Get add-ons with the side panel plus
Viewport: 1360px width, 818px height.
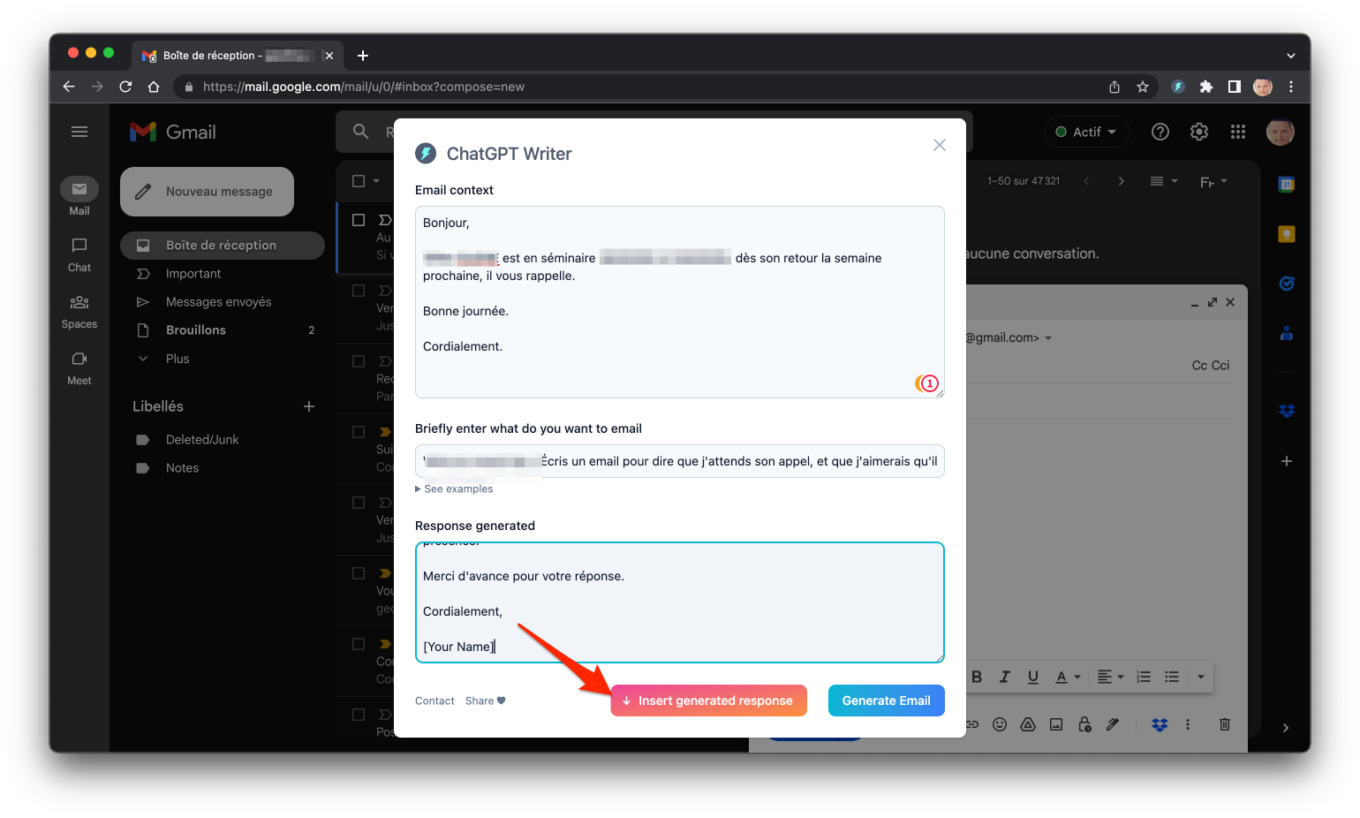point(1287,461)
